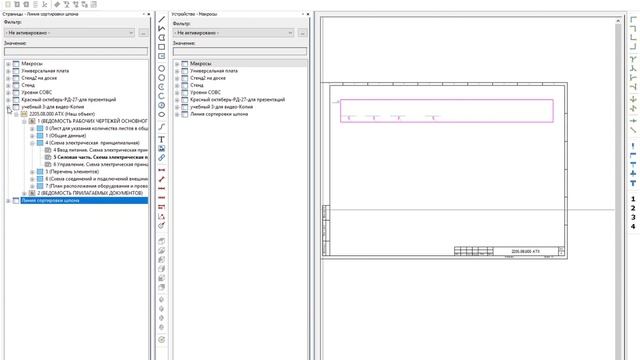Expand Макросы project in Pages navigator
The height and width of the screenshot is (360, 640).
coord(8,64)
